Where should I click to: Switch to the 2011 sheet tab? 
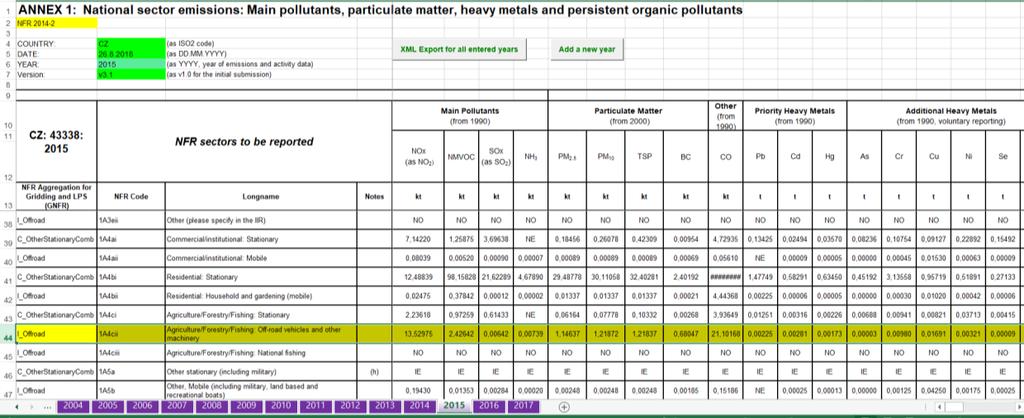[315, 406]
